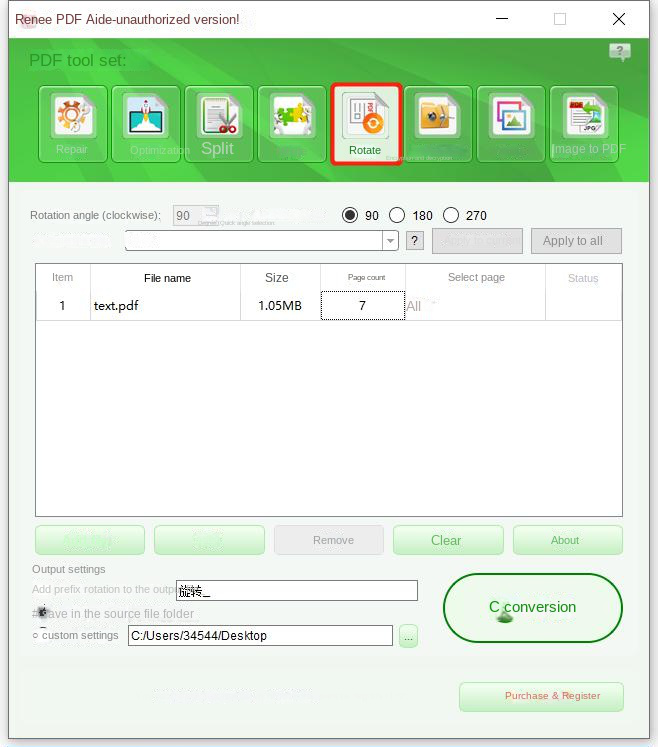
Task: Choose the custom settings output option
Action: 35,636
